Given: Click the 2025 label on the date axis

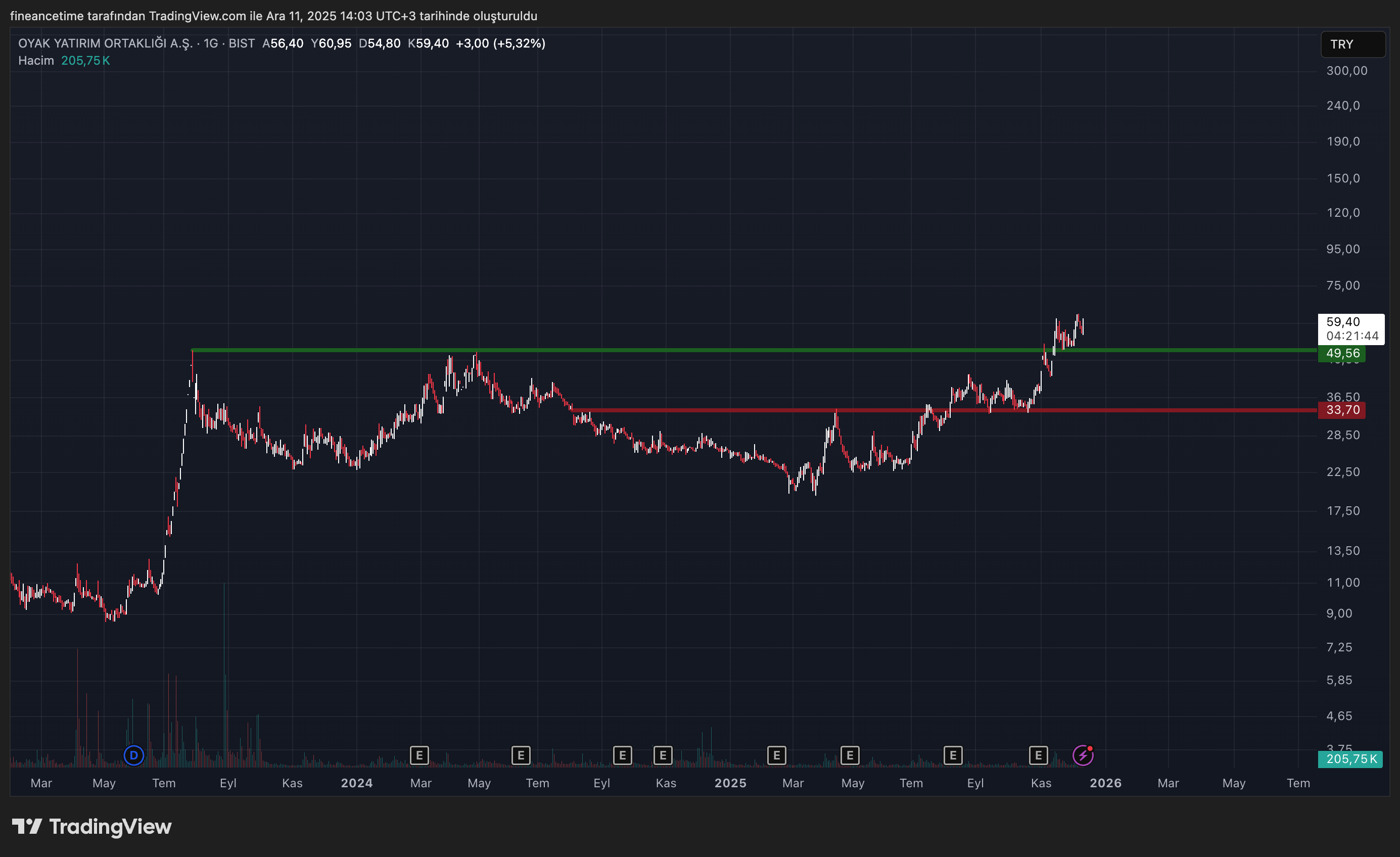Looking at the screenshot, I should pos(731,783).
